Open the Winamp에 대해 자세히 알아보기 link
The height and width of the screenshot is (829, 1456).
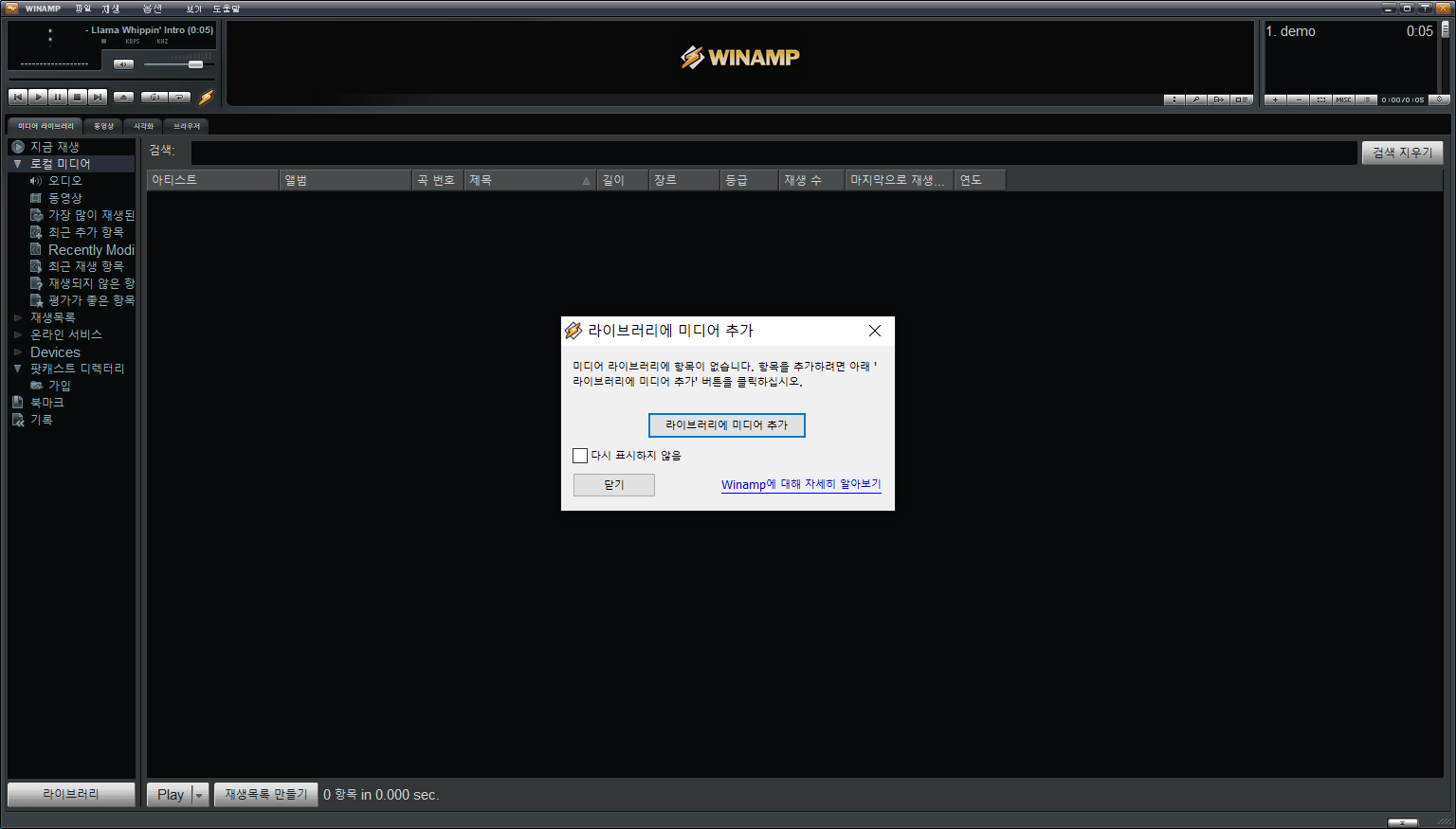pos(801,484)
